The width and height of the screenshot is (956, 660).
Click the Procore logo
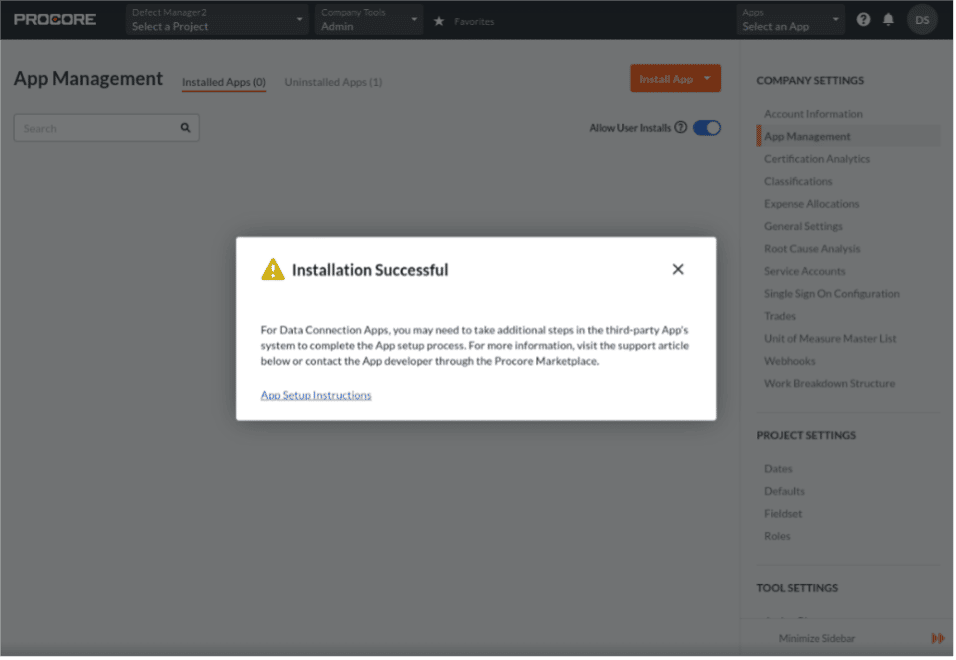[55, 20]
